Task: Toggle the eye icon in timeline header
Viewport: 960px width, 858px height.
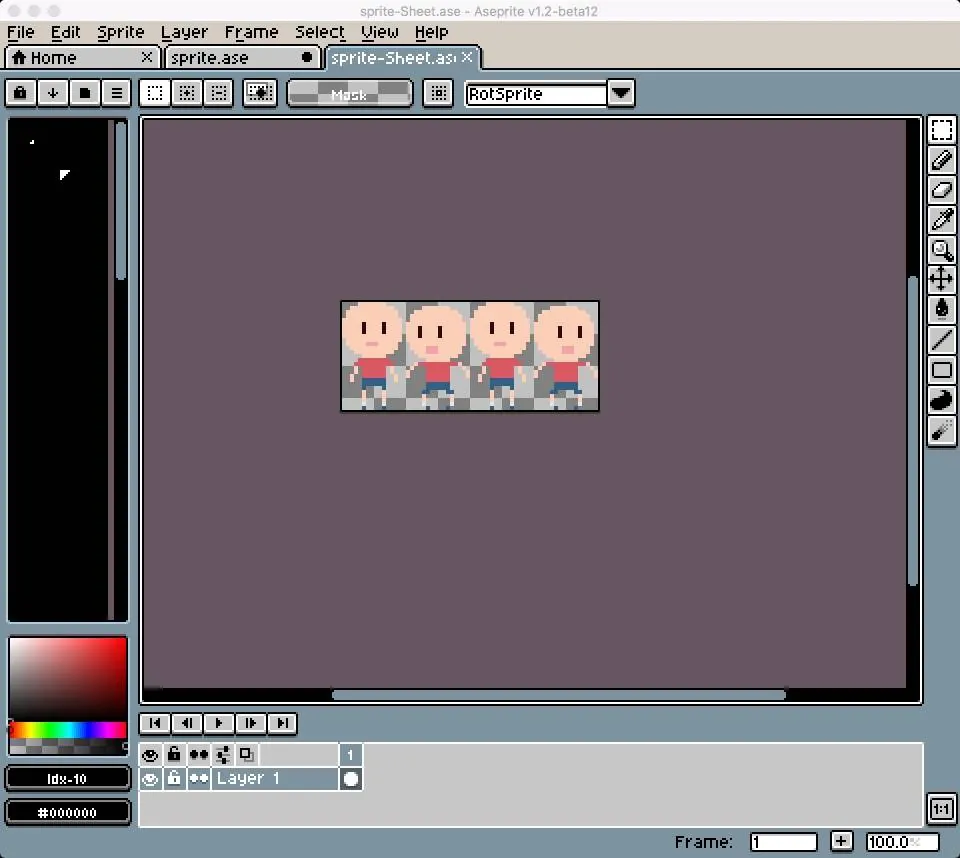Action: pos(150,755)
